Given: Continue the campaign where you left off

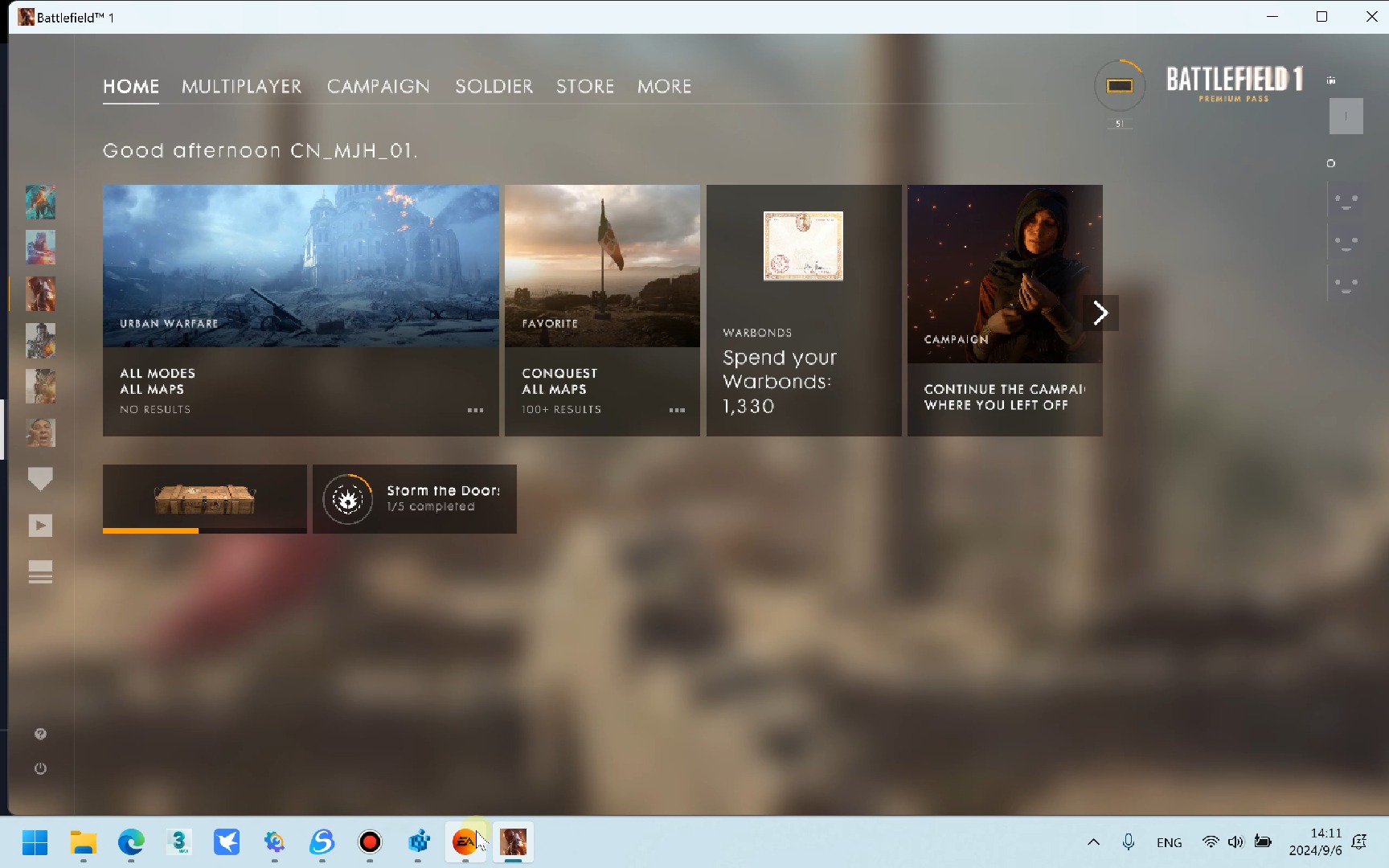Looking at the screenshot, I should [x=1005, y=310].
